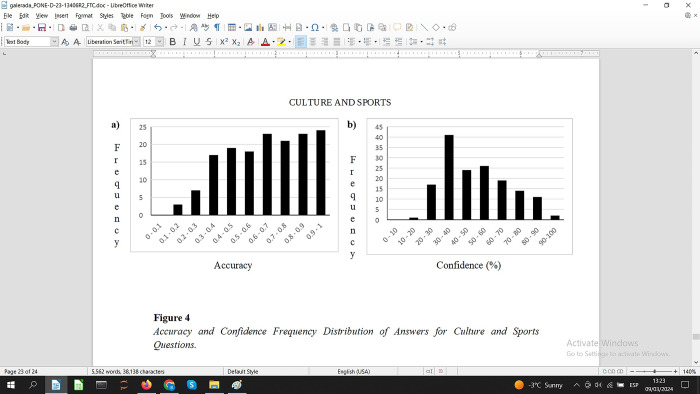Undo the last action

point(158,28)
